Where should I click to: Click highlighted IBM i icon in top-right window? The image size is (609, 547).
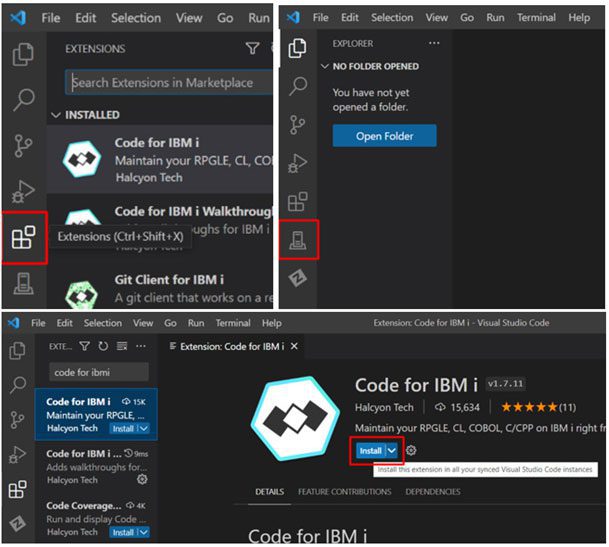(x=298, y=240)
